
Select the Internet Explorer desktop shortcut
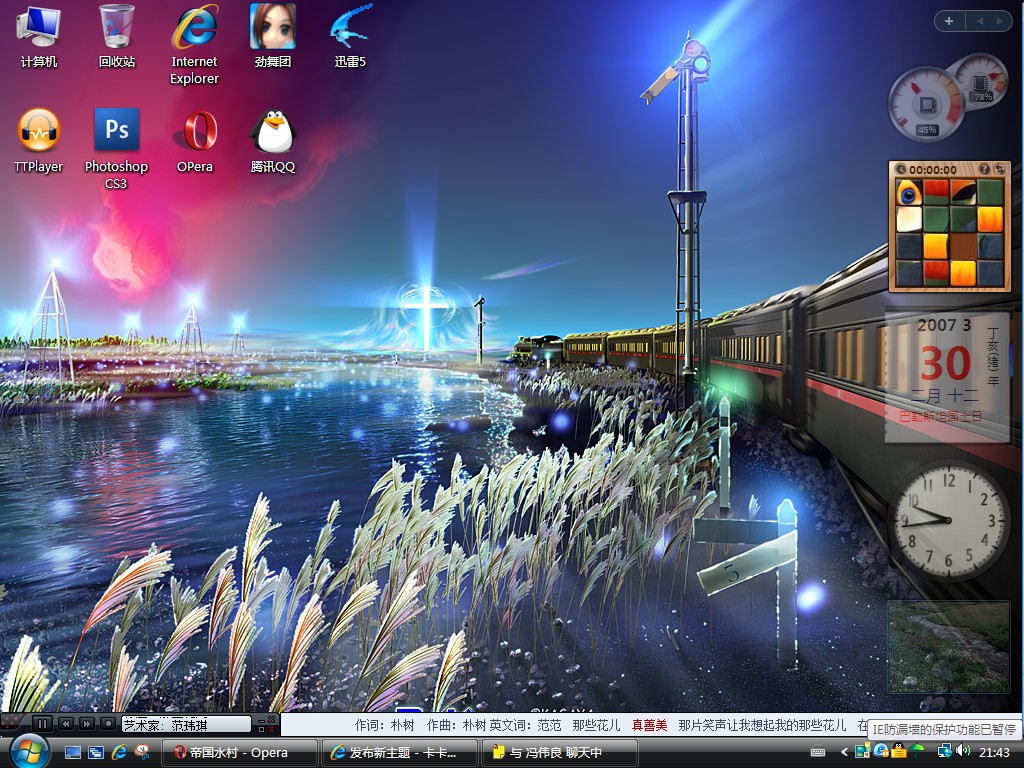[194, 44]
